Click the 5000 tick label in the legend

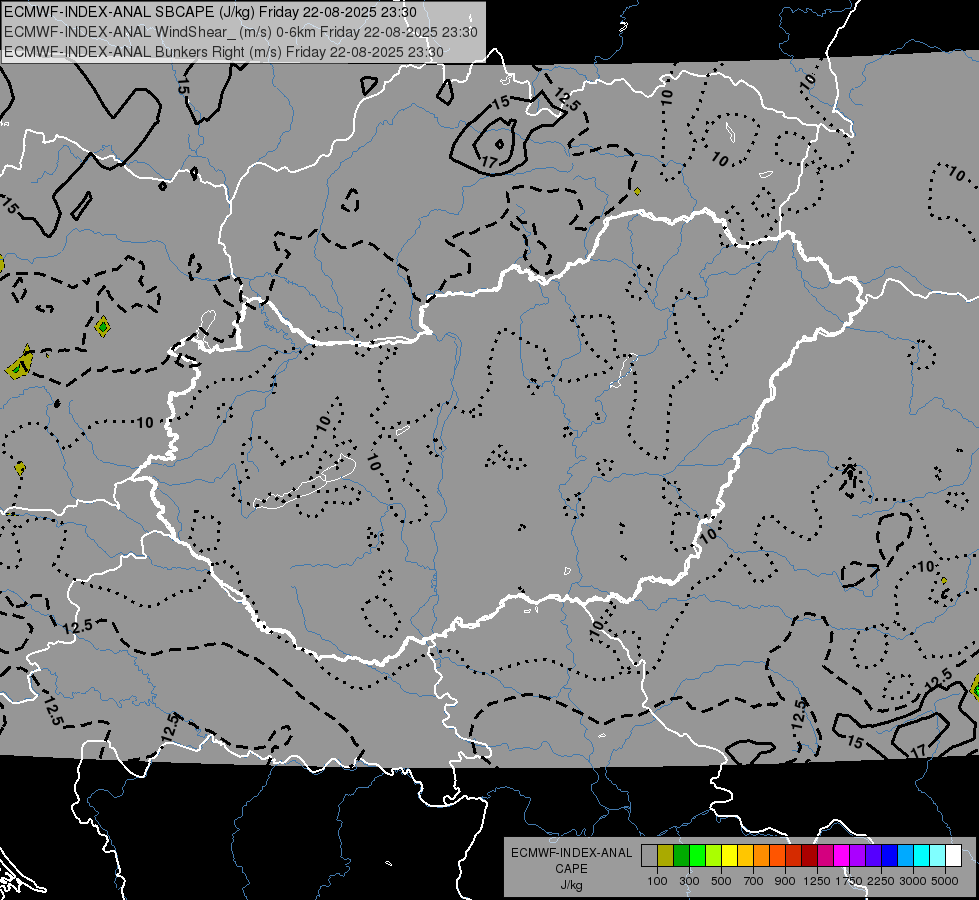pyautogui.click(x=945, y=881)
